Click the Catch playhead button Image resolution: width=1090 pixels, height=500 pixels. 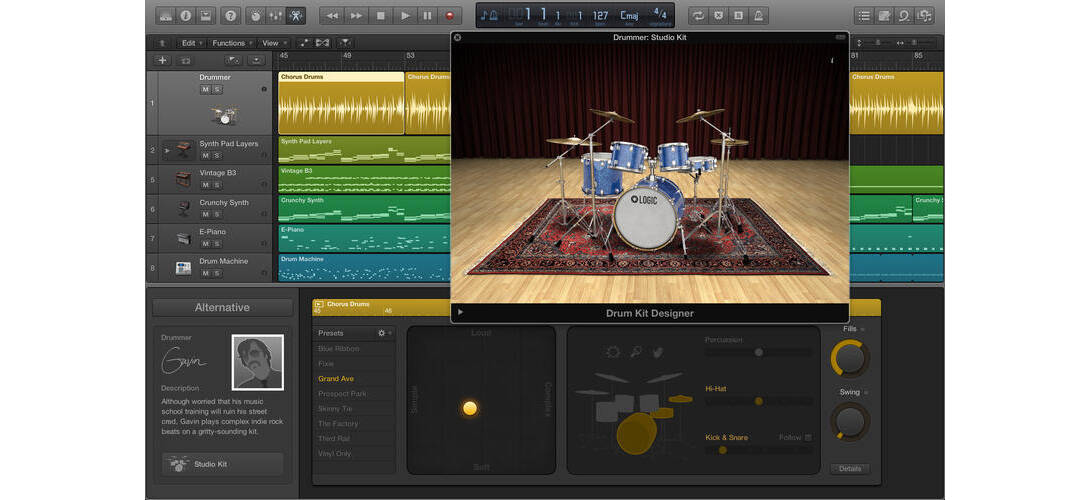[345, 42]
